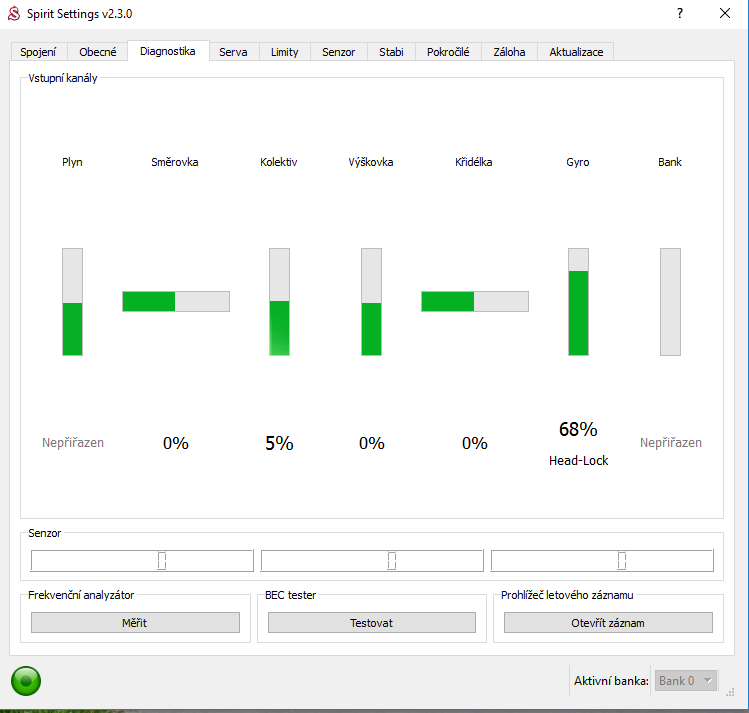This screenshot has height=713, width=749.
Task: Open the Obecné tab
Action: (98, 52)
